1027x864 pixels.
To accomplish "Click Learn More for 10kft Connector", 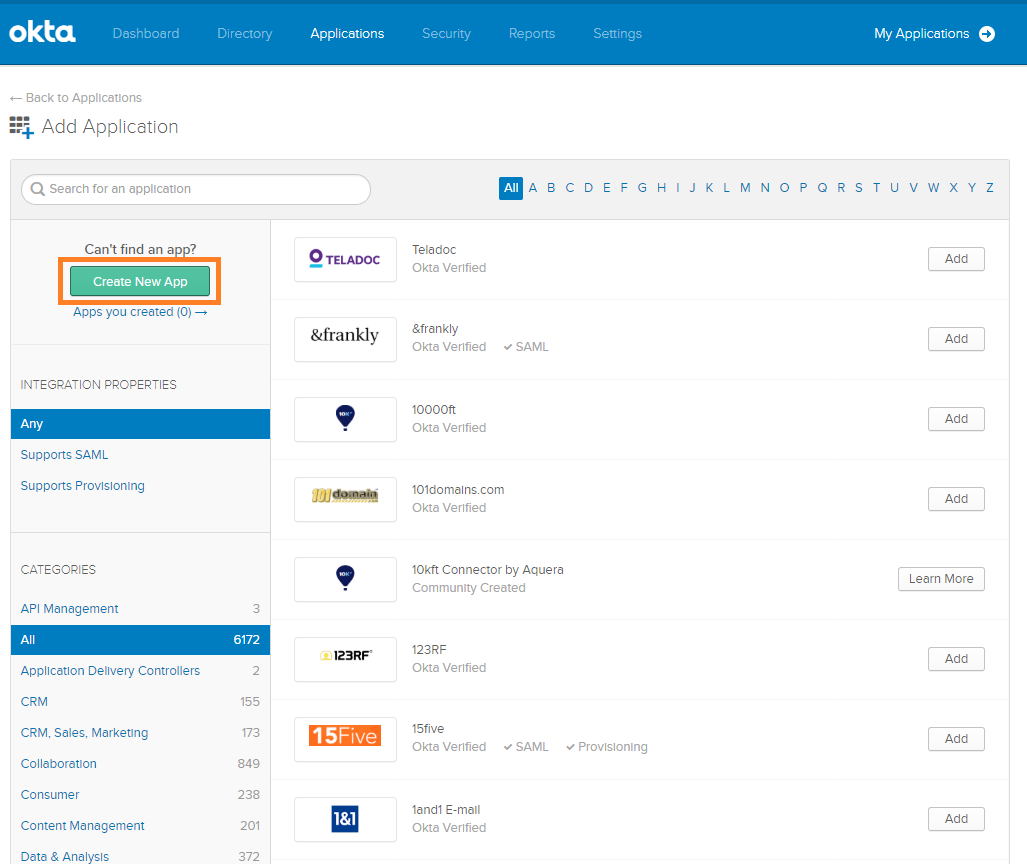I will coord(940,579).
